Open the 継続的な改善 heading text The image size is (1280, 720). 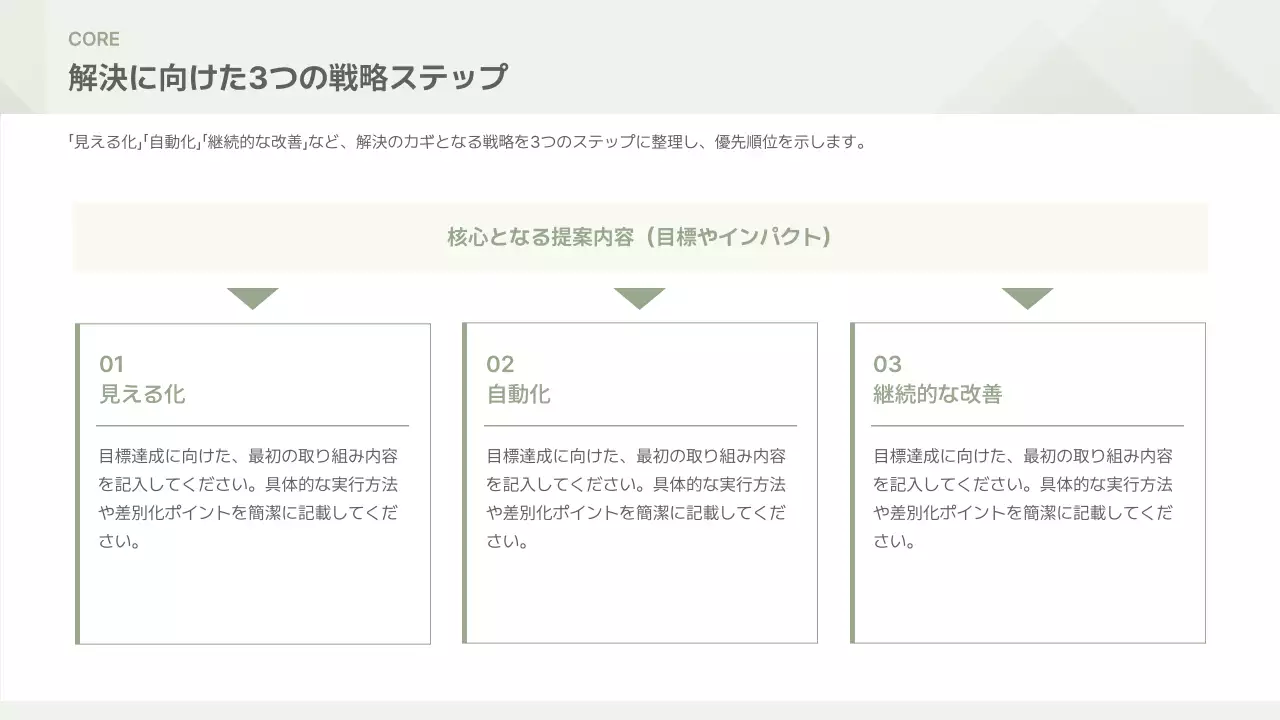coord(935,394)
